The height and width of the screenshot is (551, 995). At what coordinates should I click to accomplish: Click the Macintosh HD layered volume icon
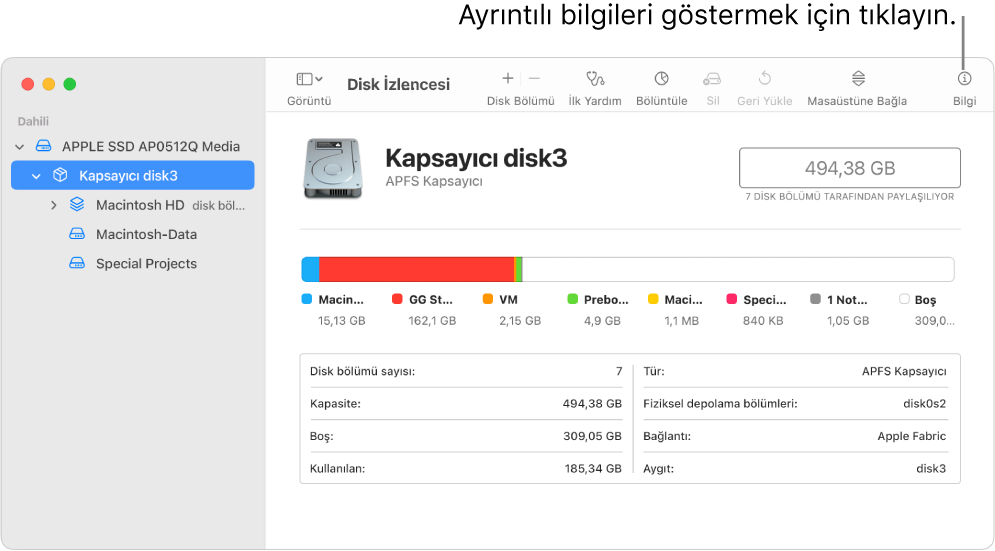click(x=77, y=204)
